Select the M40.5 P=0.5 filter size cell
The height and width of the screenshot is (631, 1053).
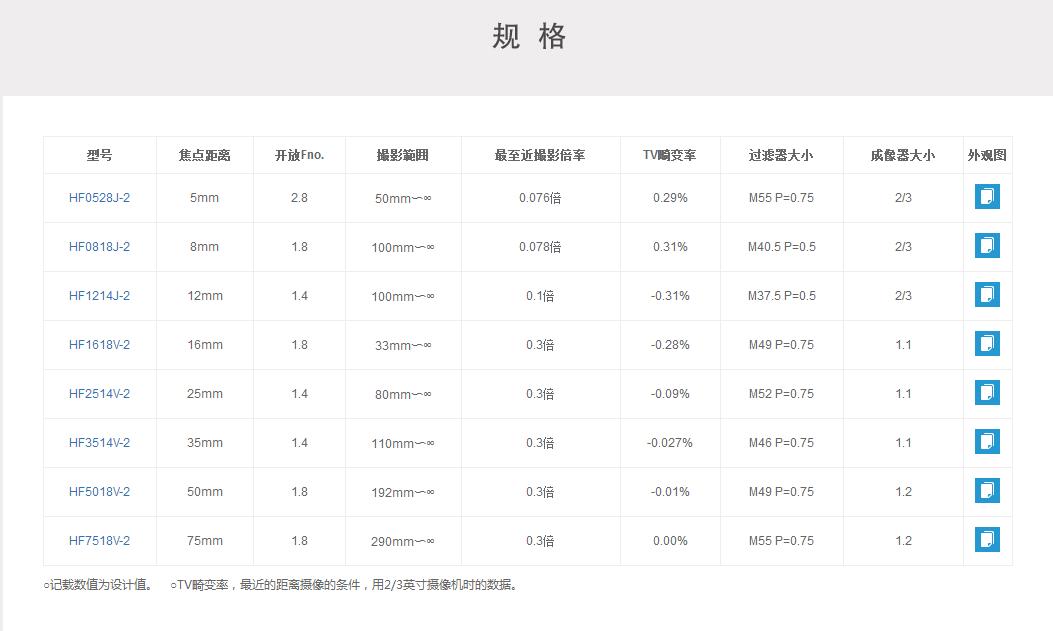[x=782, y=247]
